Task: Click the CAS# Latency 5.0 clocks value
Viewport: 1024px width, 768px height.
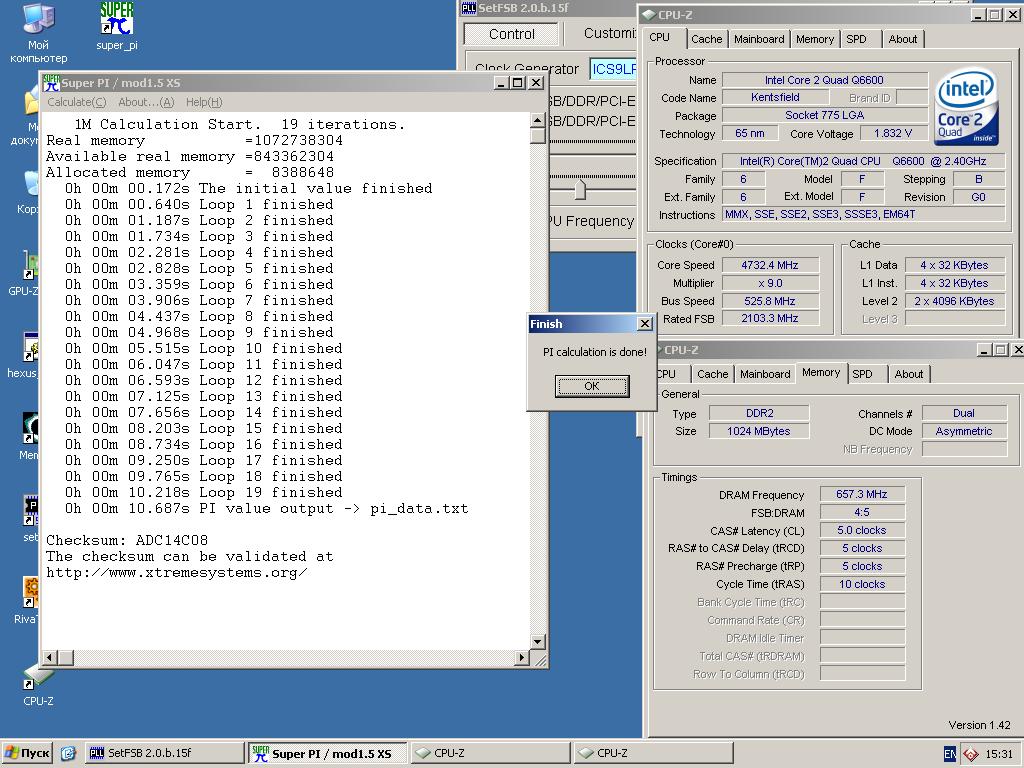Action: (x=862, y=530)
